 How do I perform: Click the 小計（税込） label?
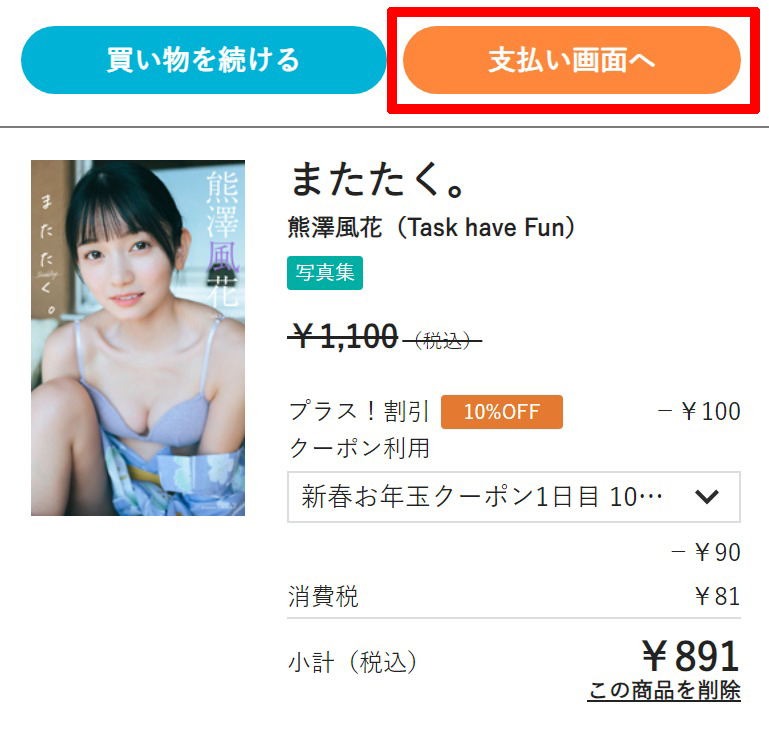(x=353, y=662)
